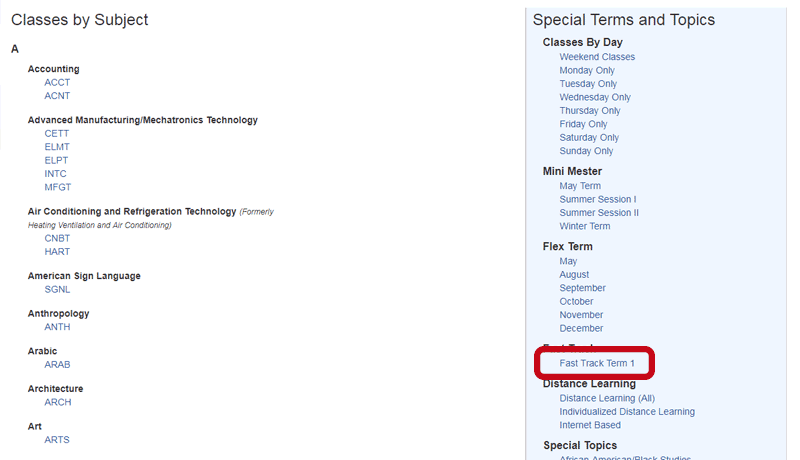Open the MFGT manufacturing subject link
Image resolution: width=800 pixels, height=460 pixels.
click(x=58, y=187)
